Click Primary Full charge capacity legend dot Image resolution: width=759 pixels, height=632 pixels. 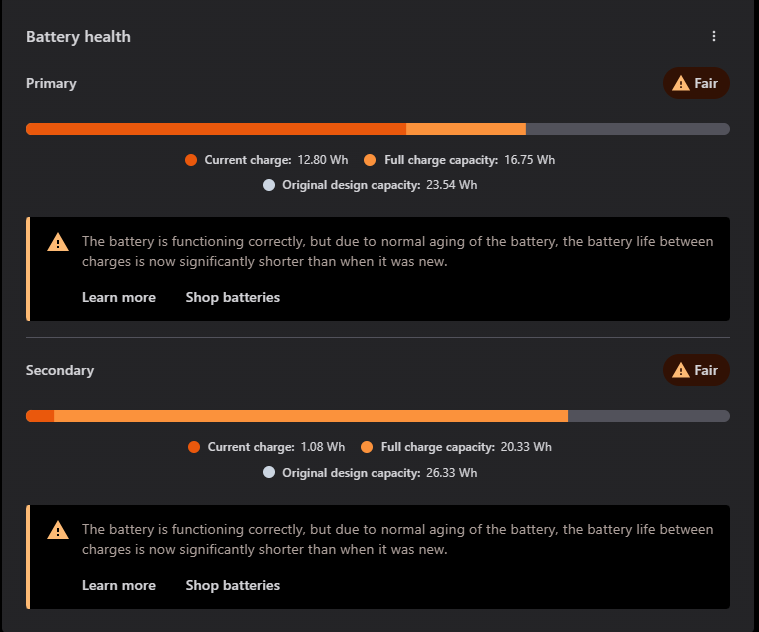[370, 160]
